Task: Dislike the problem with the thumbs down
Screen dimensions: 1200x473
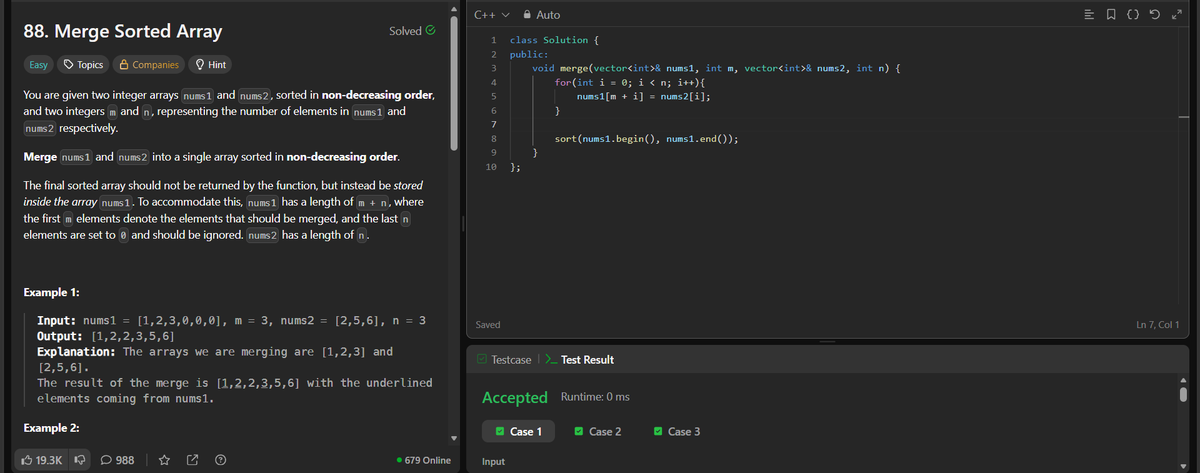Action: point(81,460)
